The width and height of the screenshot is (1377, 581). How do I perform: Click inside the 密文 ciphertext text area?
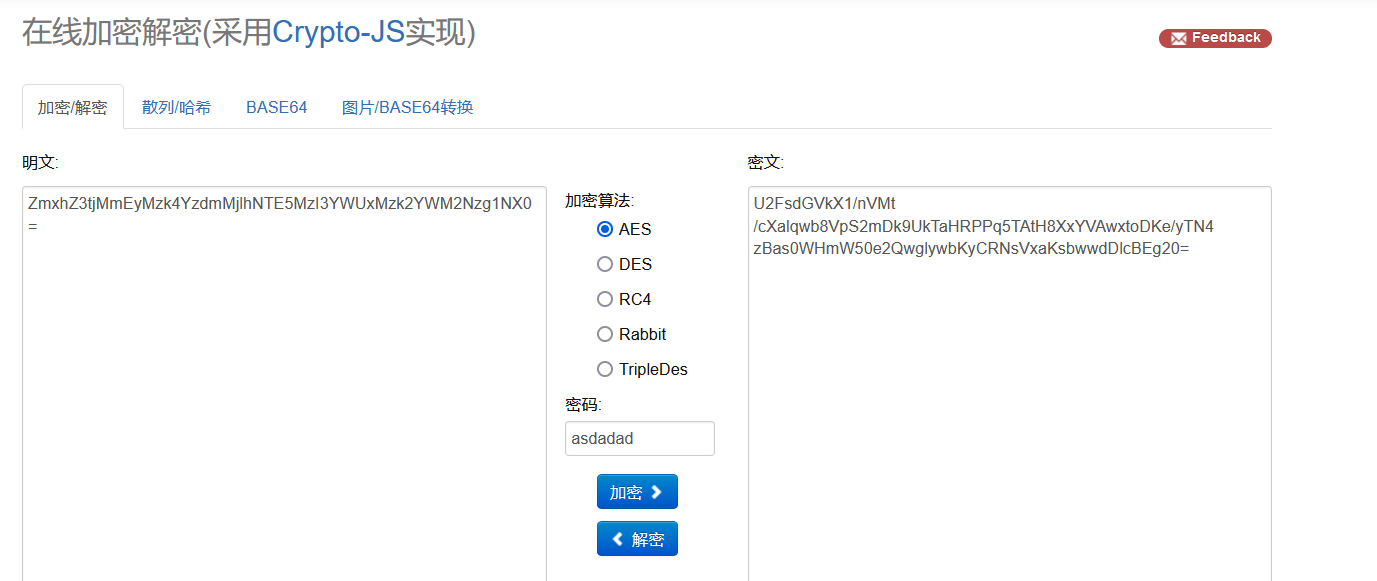point(1009,400)
